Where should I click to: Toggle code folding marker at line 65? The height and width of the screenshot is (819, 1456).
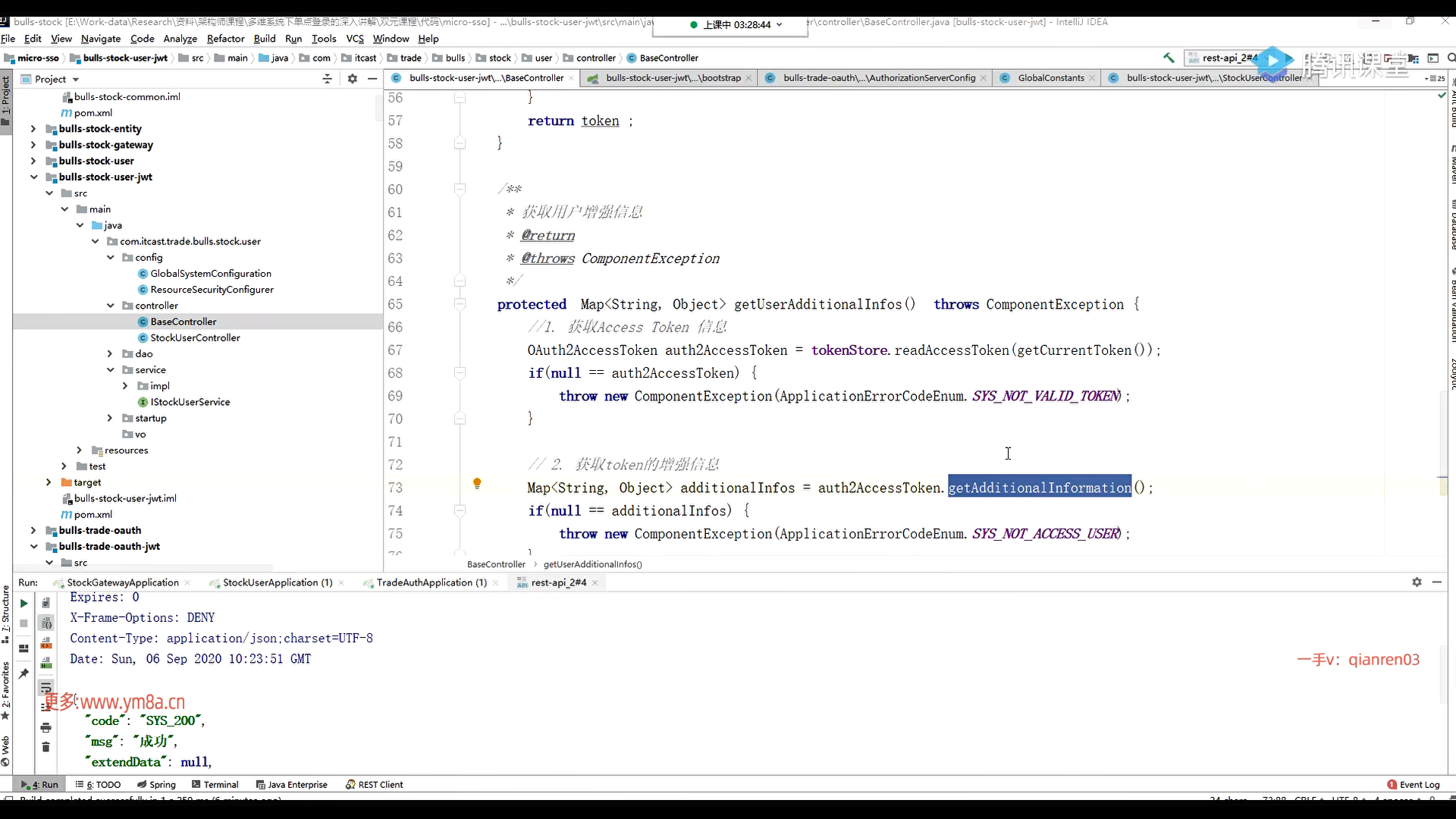[460, 304]
